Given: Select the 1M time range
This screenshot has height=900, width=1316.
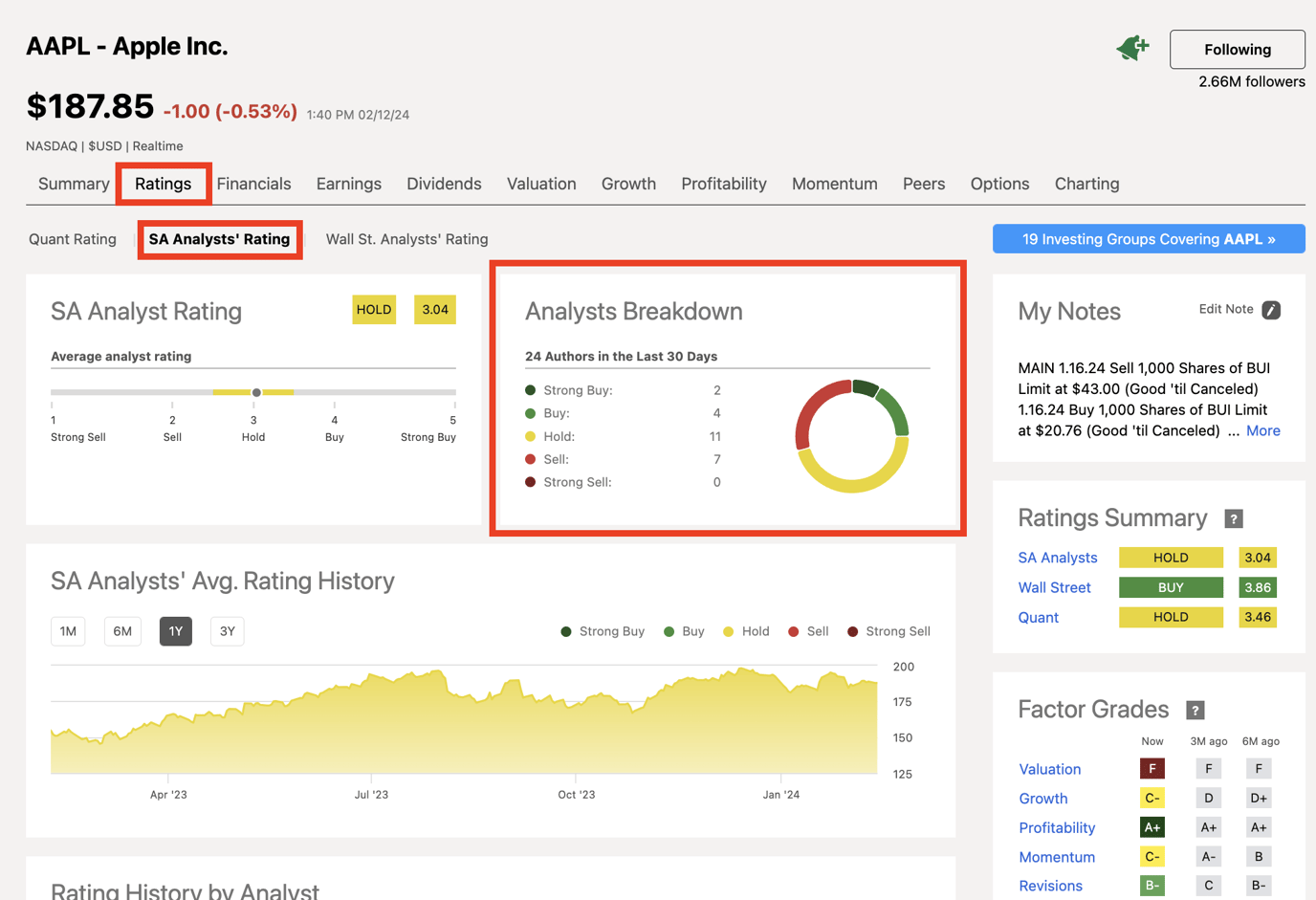Looking at the screenshot, I should (x=68, y=631).
